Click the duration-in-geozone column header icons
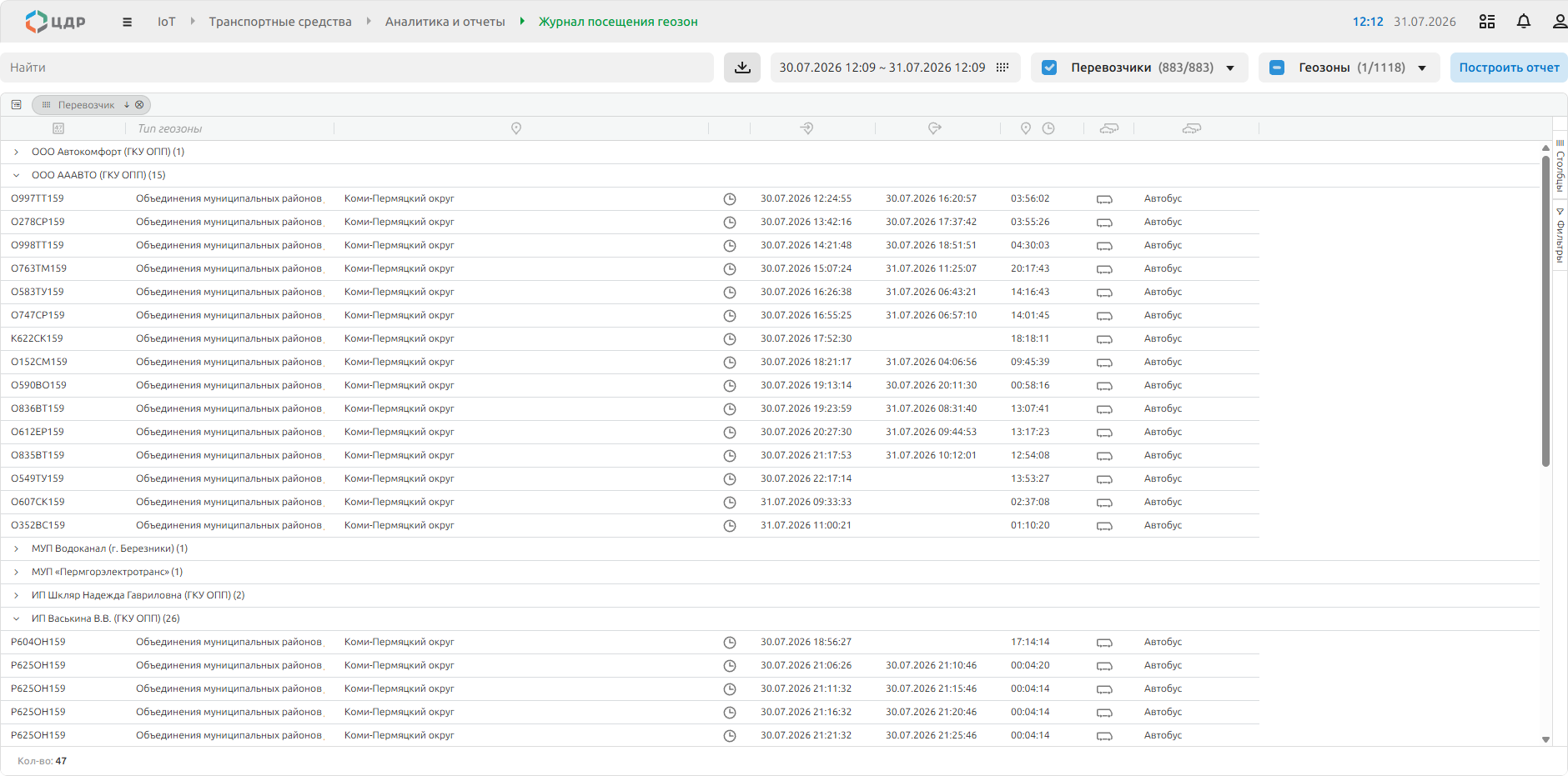 (x=1038, y=128)
